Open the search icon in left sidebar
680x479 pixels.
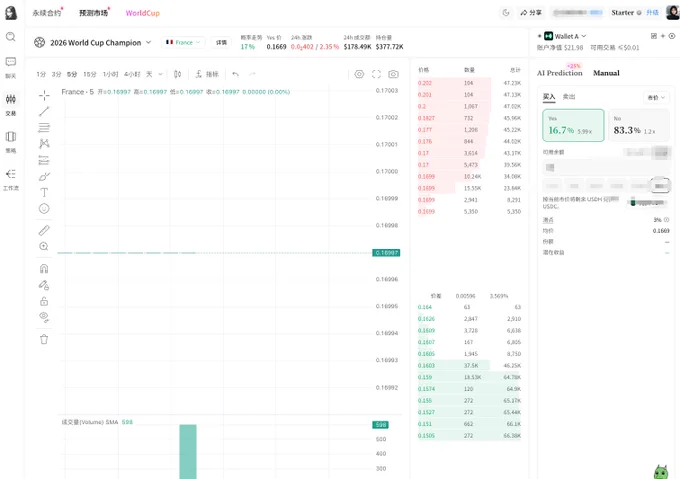click(x=10, y=37)
